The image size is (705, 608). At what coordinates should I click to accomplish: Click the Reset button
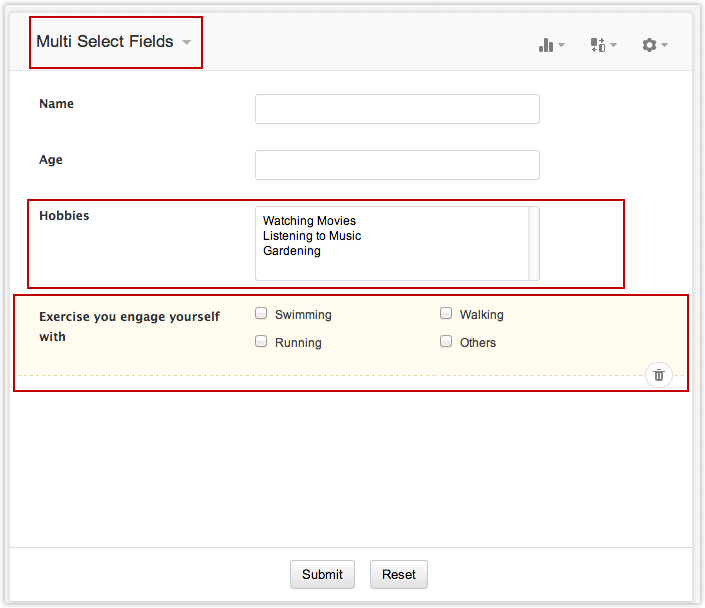[398, 574]
